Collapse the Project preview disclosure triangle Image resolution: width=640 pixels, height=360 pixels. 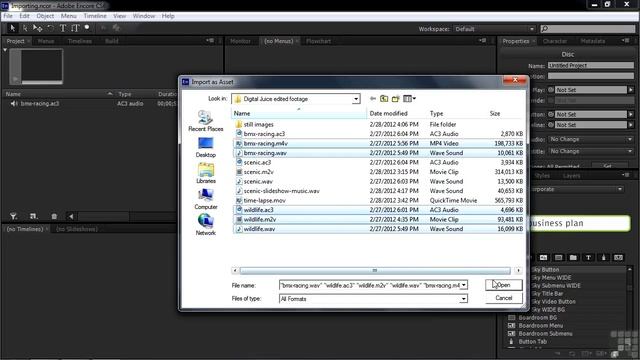[x=5, y=50]
